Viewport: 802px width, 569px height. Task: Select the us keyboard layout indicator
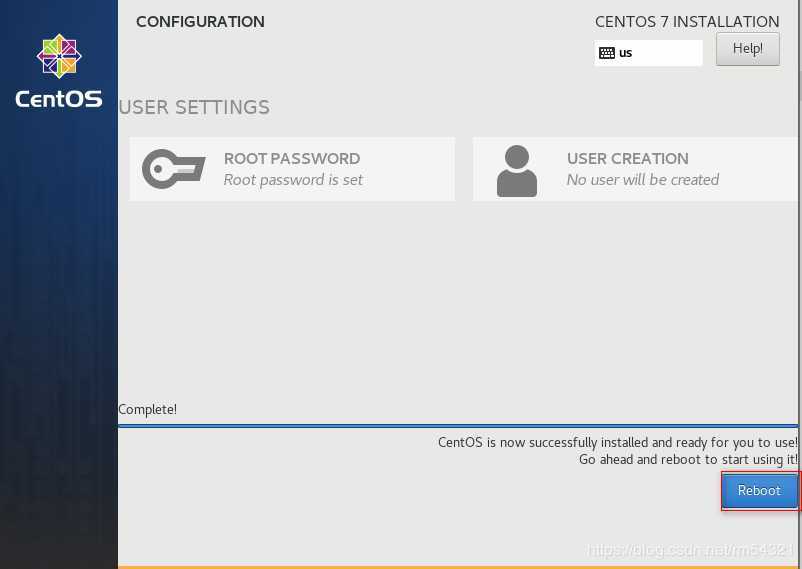coord(648,53)
